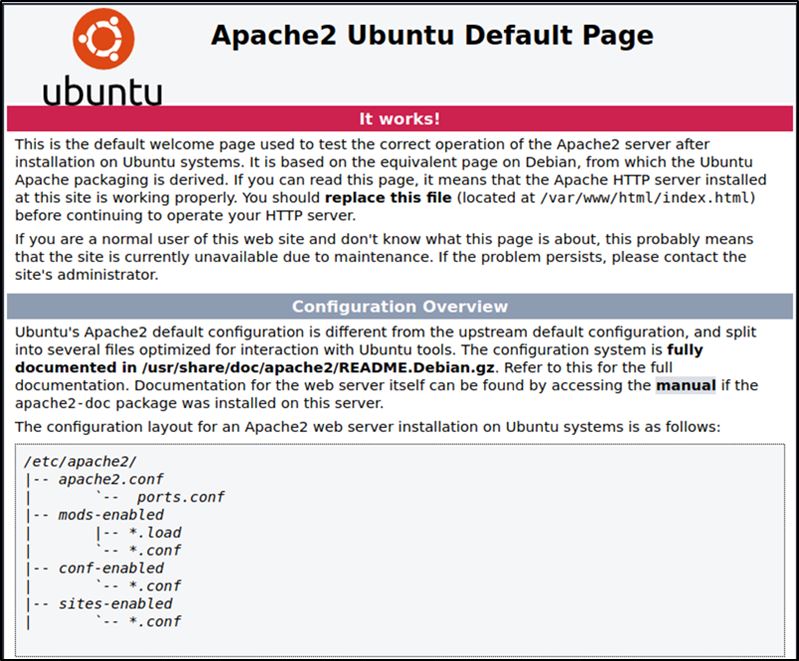Click *.conf under mods-enabled
This screenshot has height=661, width=799.
(x=155, y=550)
